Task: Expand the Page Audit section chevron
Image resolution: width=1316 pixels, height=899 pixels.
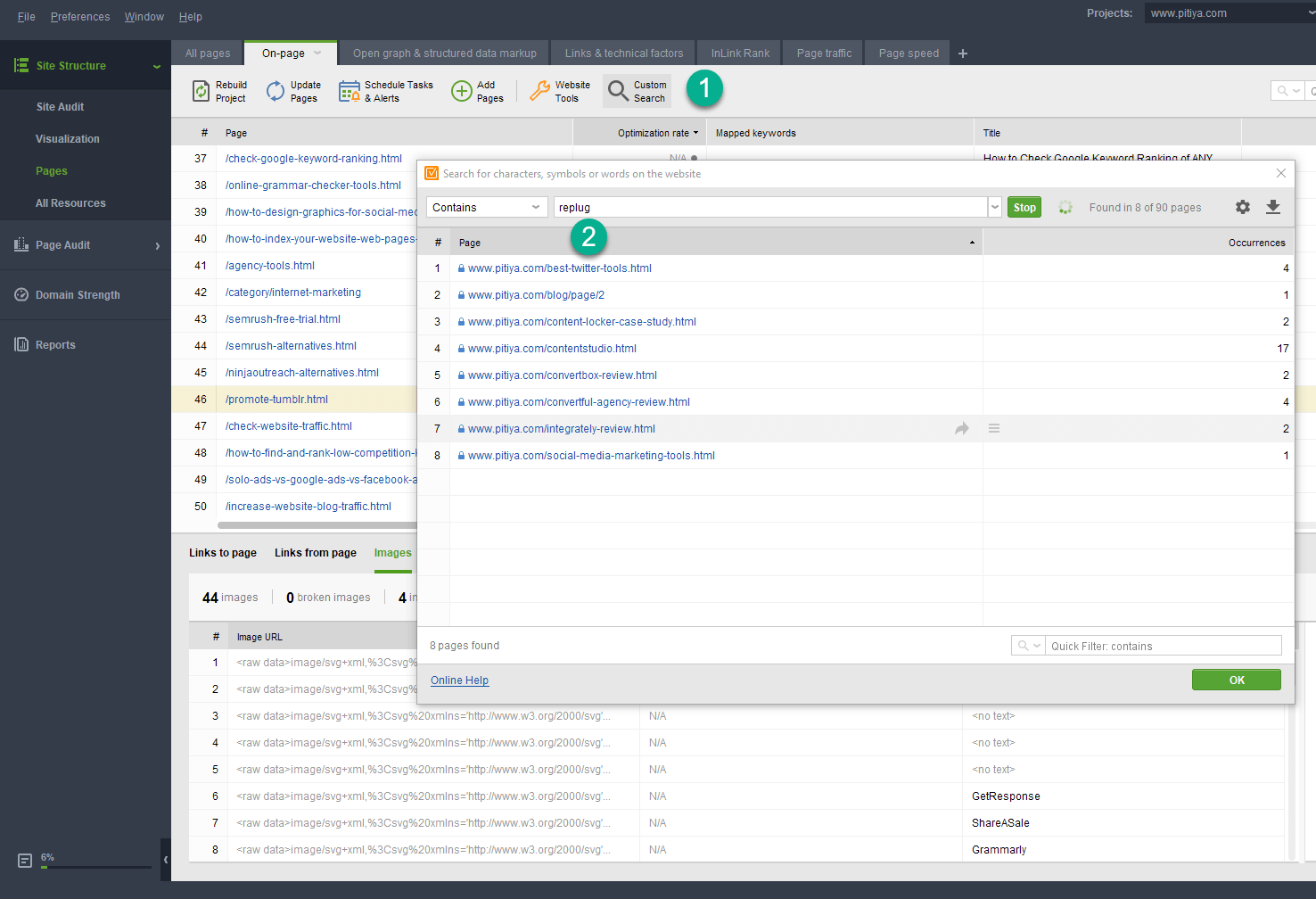Action: (x=158, y=245)
